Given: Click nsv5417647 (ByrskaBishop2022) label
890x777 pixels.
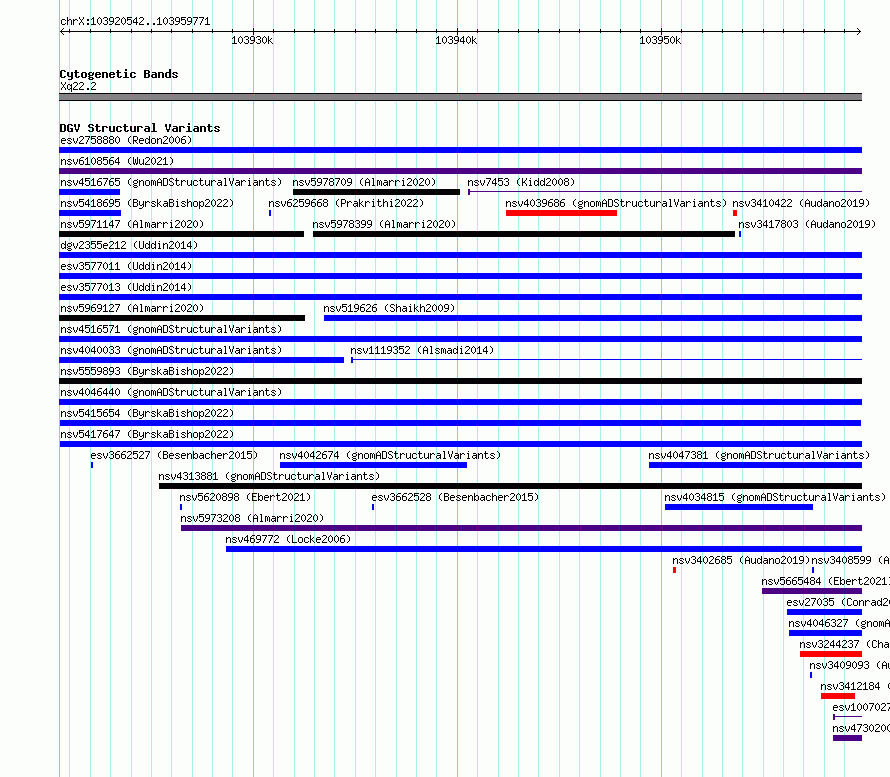Looking at the screenshot, I should pos(147,434).
